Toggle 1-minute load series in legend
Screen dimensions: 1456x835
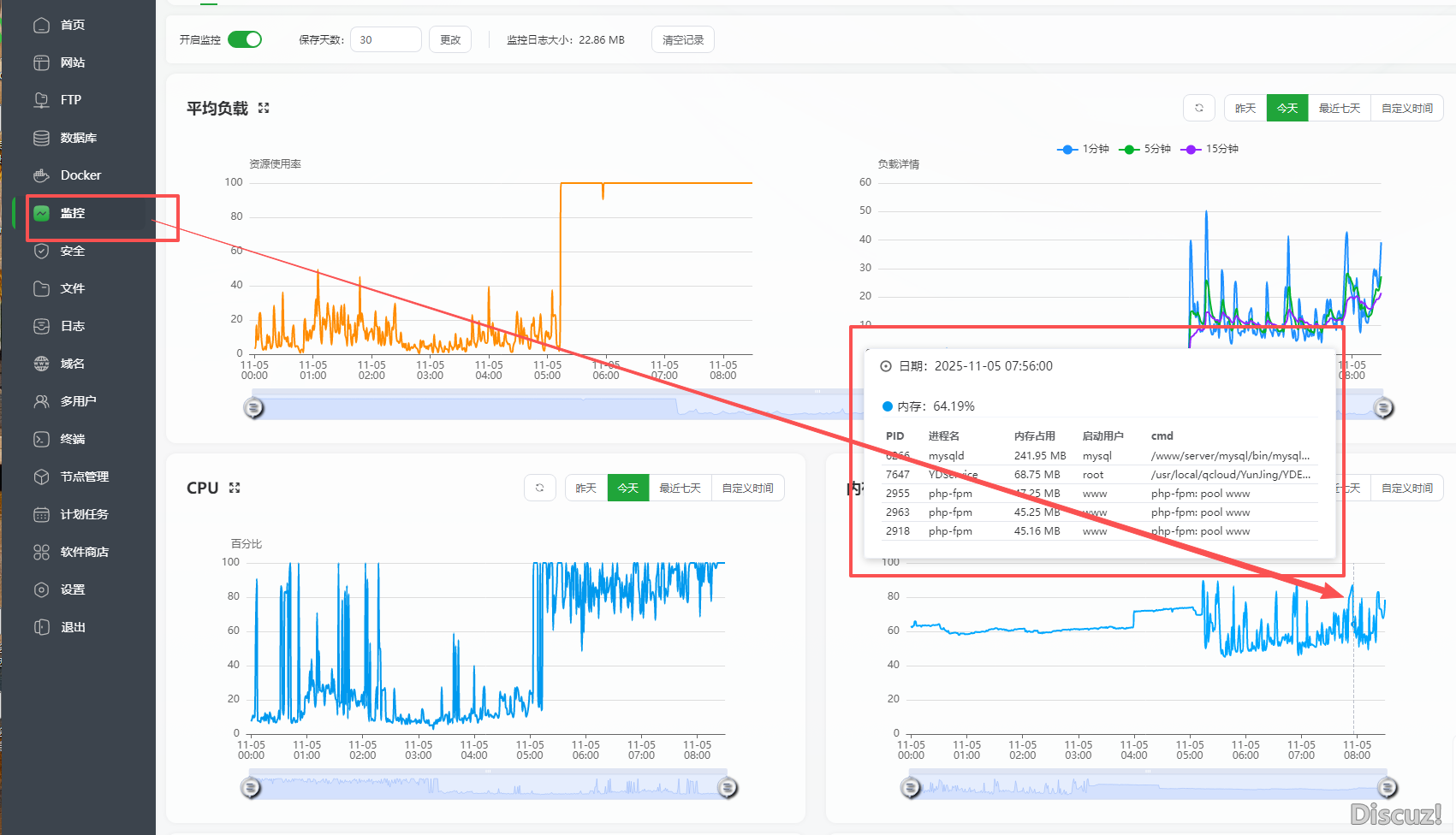1084,149
